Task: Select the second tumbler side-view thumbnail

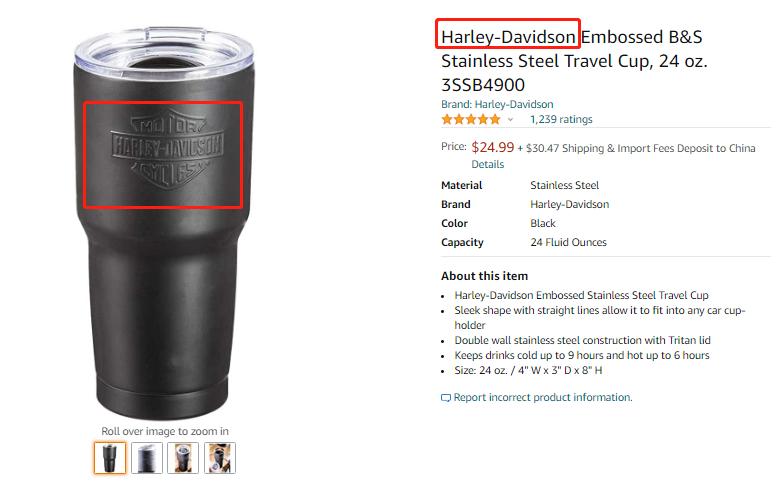Action: coord(146,458)
